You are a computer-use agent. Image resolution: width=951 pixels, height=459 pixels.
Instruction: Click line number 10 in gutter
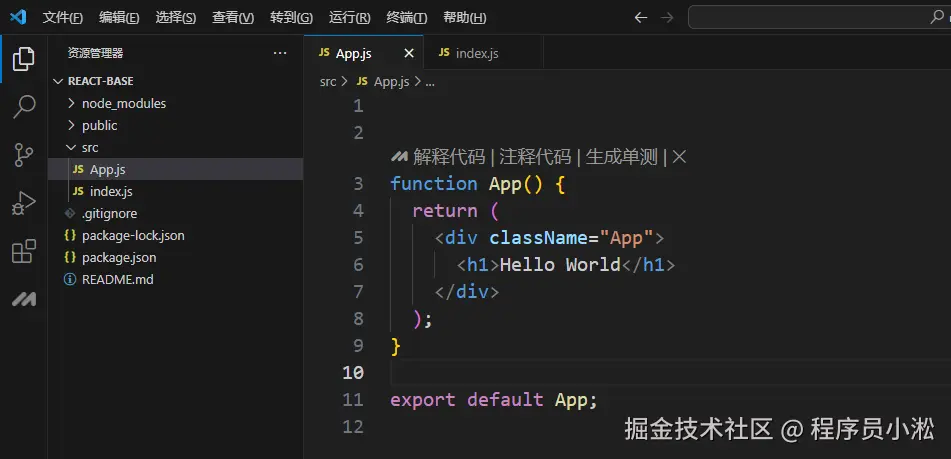353,372
